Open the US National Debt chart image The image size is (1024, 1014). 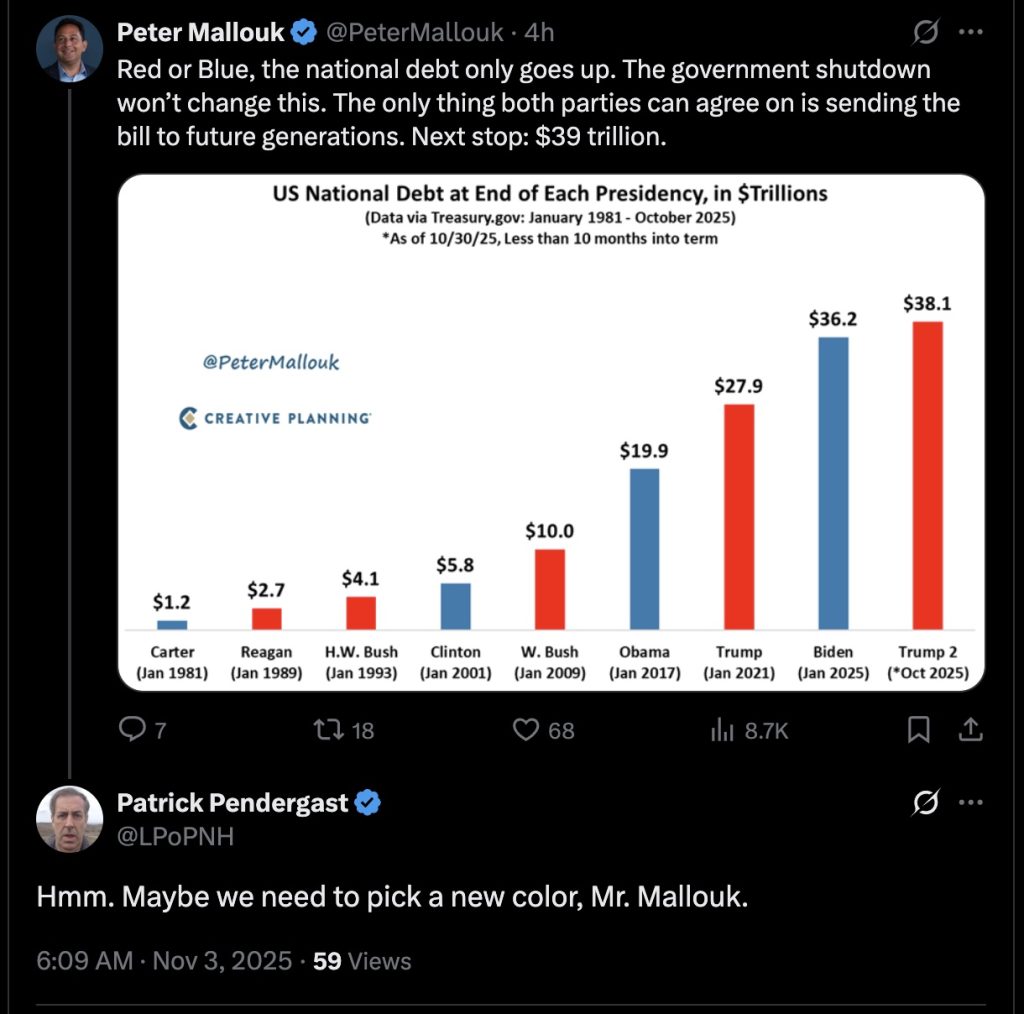click(551, 432)
